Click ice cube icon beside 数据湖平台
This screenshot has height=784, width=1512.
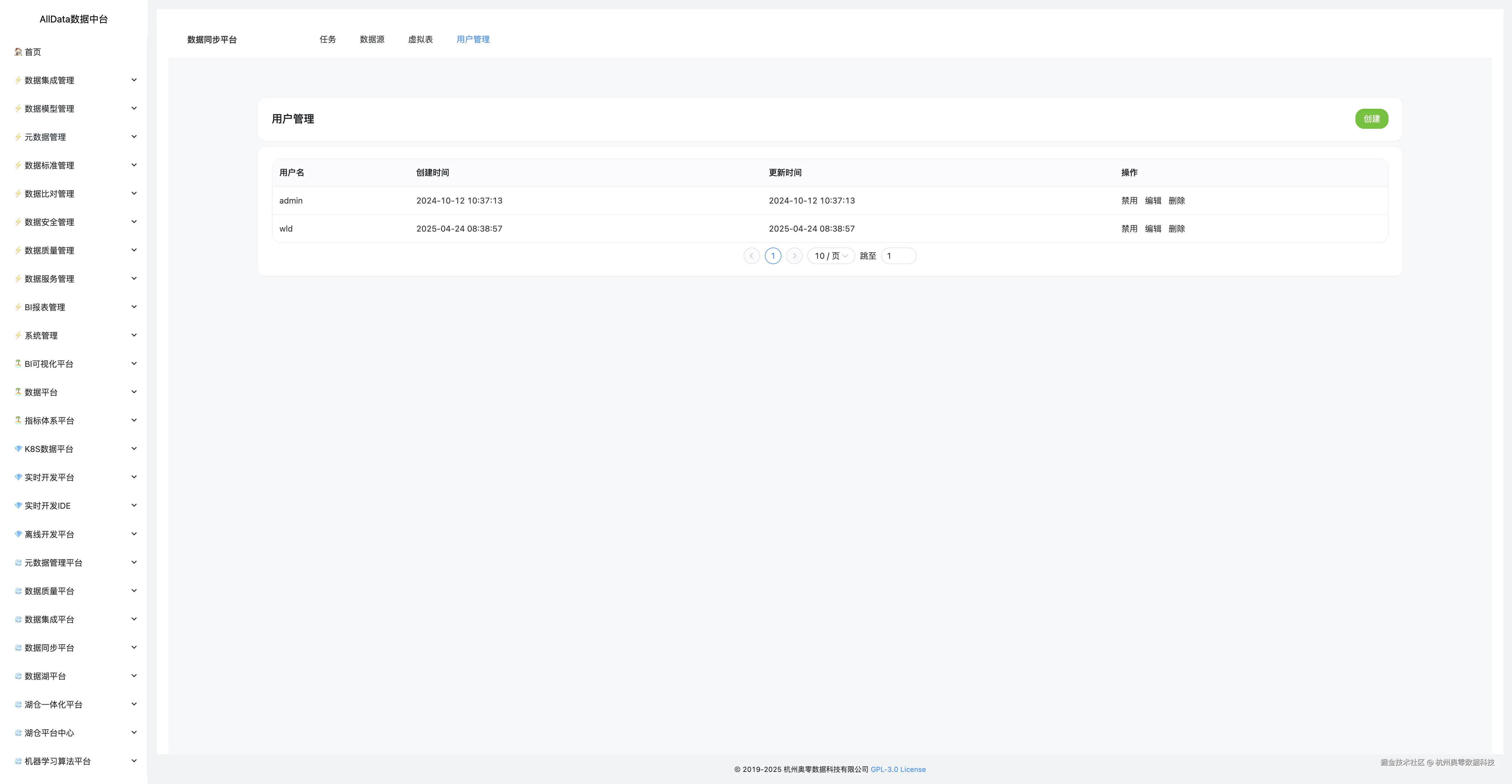(18, 675)
